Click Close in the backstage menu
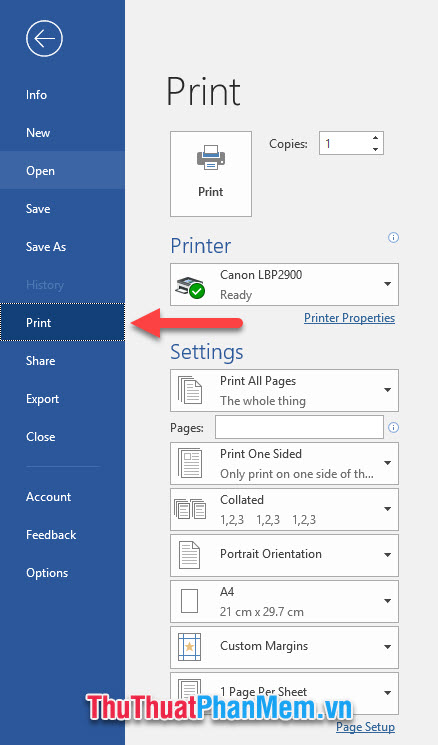The image size is (438, 745). point(62,437)
